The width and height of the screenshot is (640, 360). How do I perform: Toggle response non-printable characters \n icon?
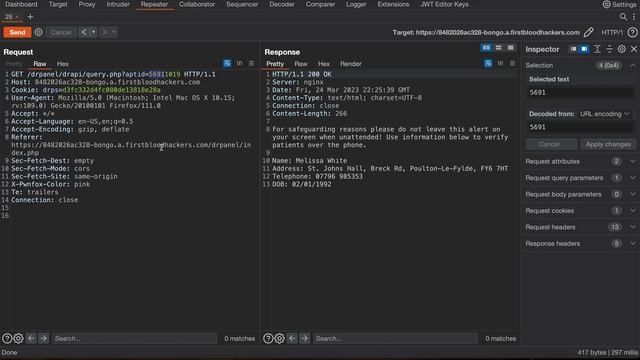pos(500,63)
